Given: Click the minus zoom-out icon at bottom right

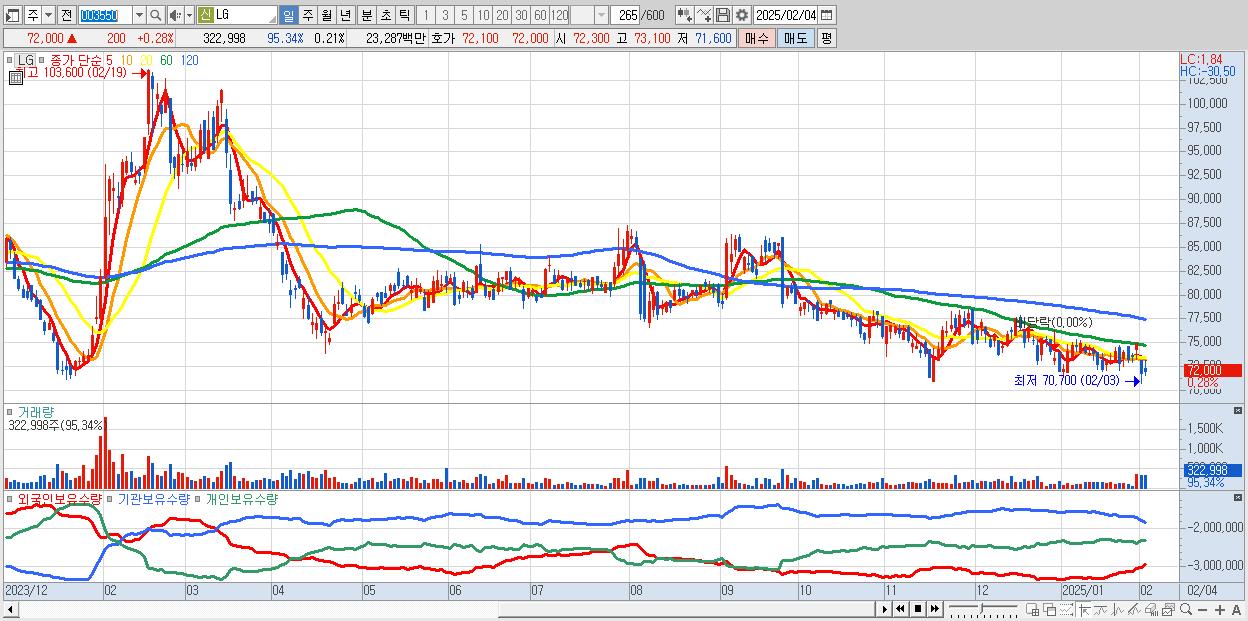Looking at the screenshot, I should [1202, 609].
